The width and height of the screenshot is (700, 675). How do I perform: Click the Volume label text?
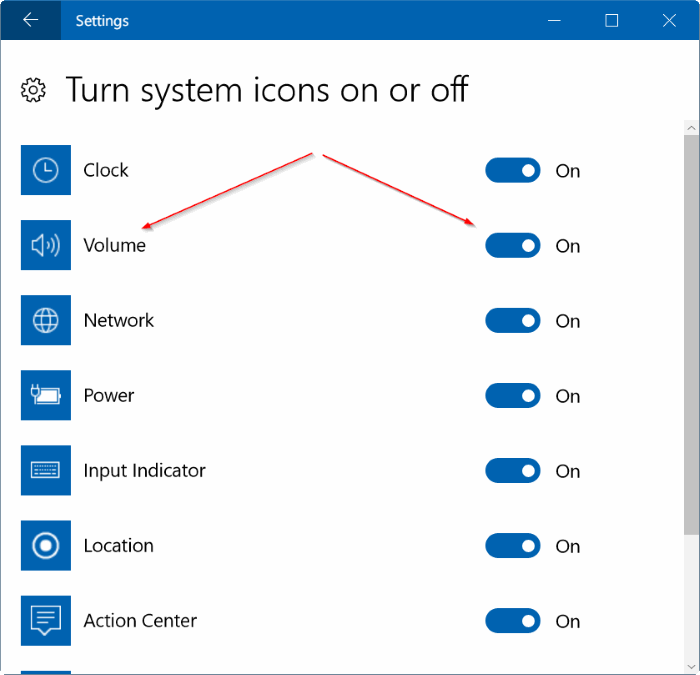(115, 245)
